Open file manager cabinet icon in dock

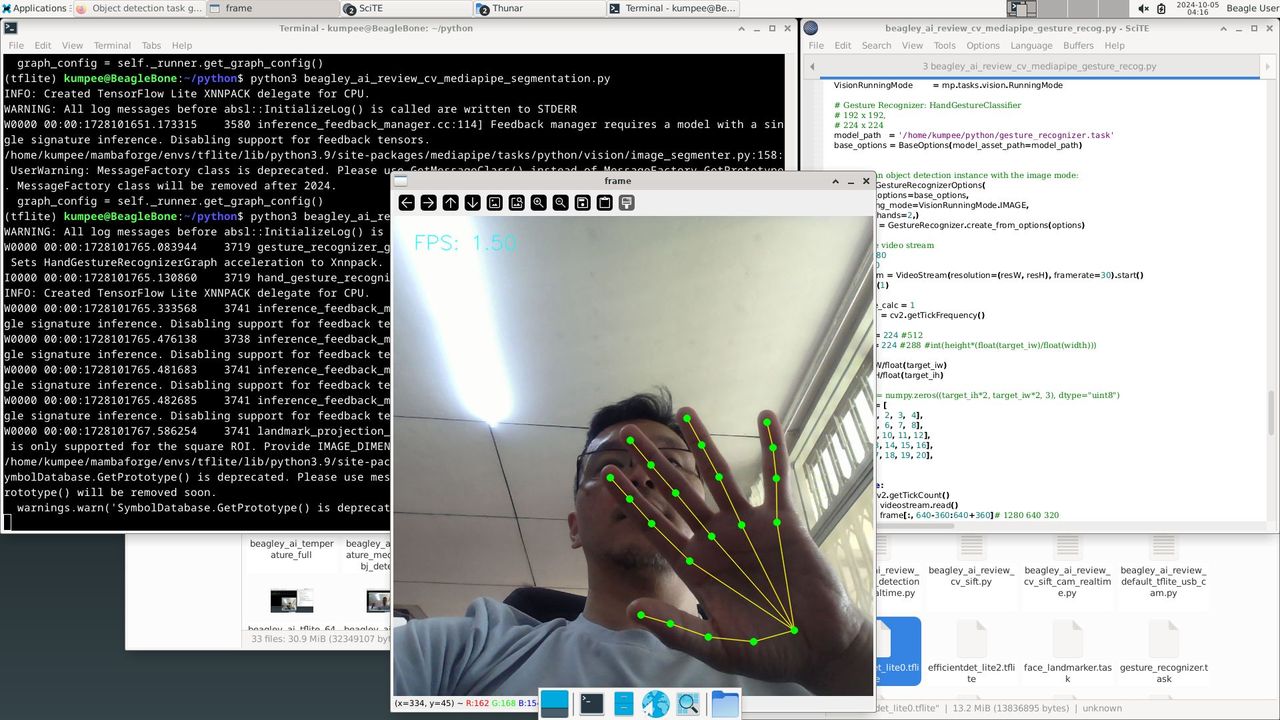[623, 704]
